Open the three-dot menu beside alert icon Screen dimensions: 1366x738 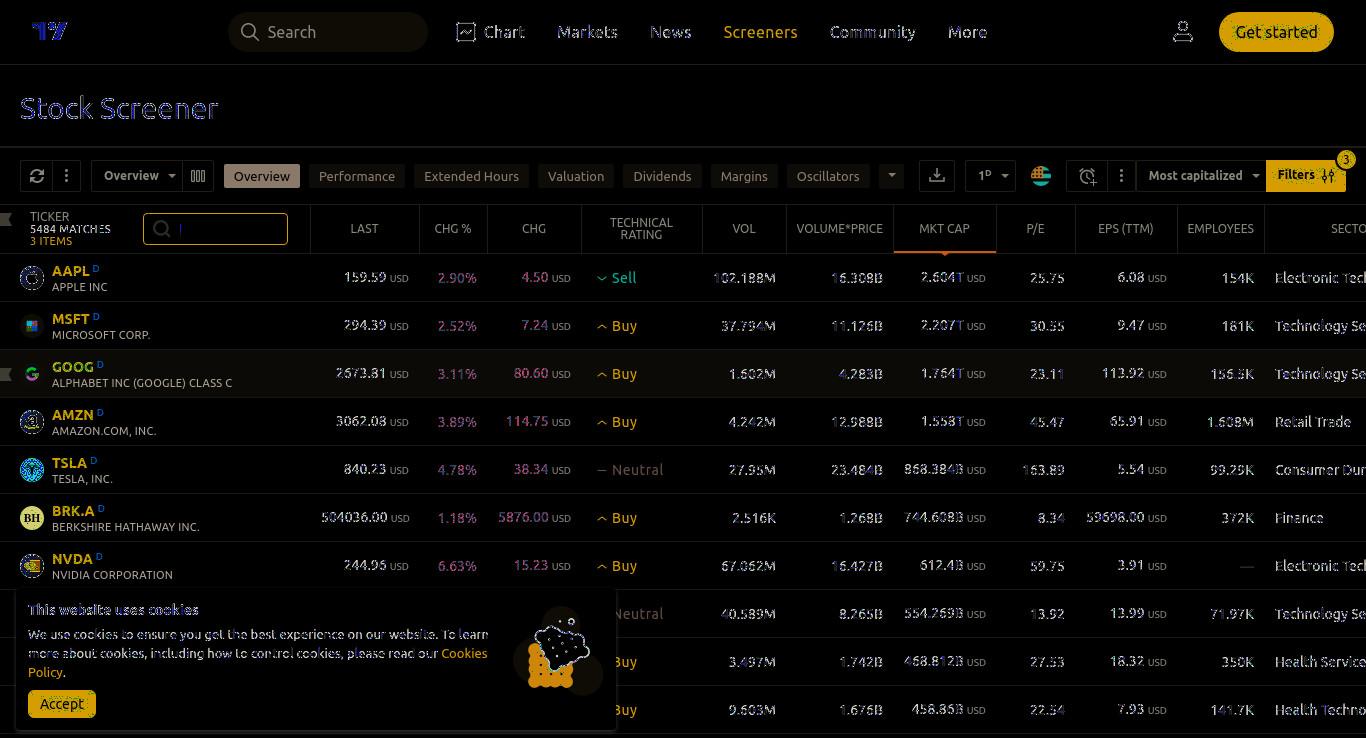[x=1121, y=176]
